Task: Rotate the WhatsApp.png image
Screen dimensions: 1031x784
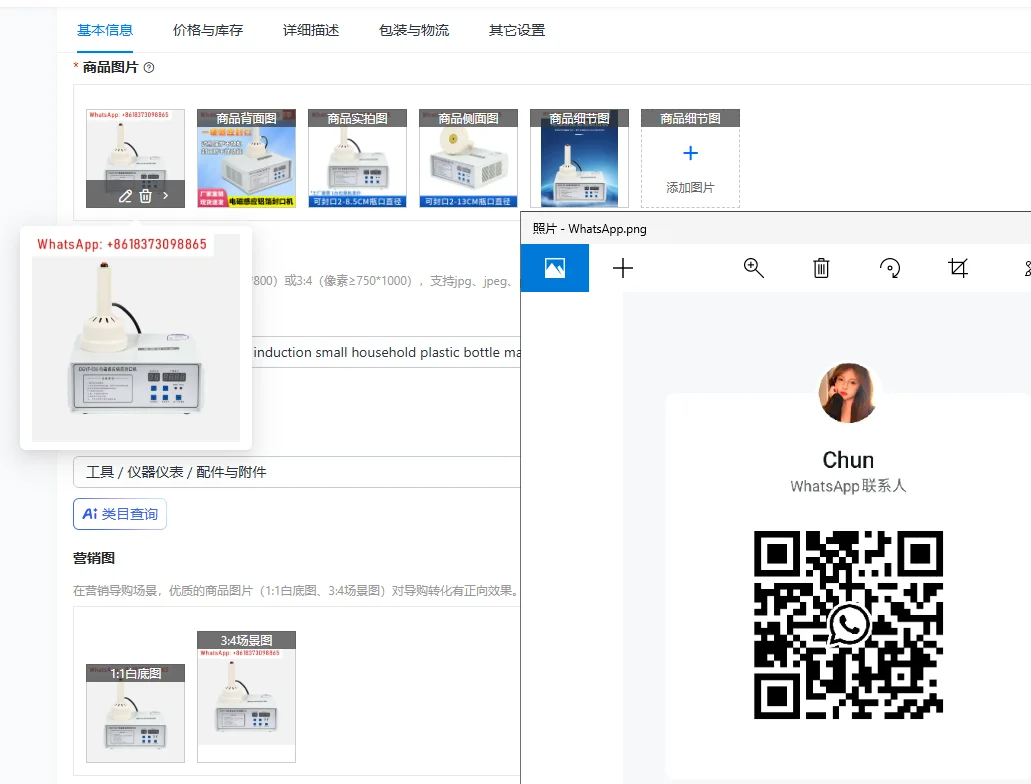Action: [x=889, y=268]
